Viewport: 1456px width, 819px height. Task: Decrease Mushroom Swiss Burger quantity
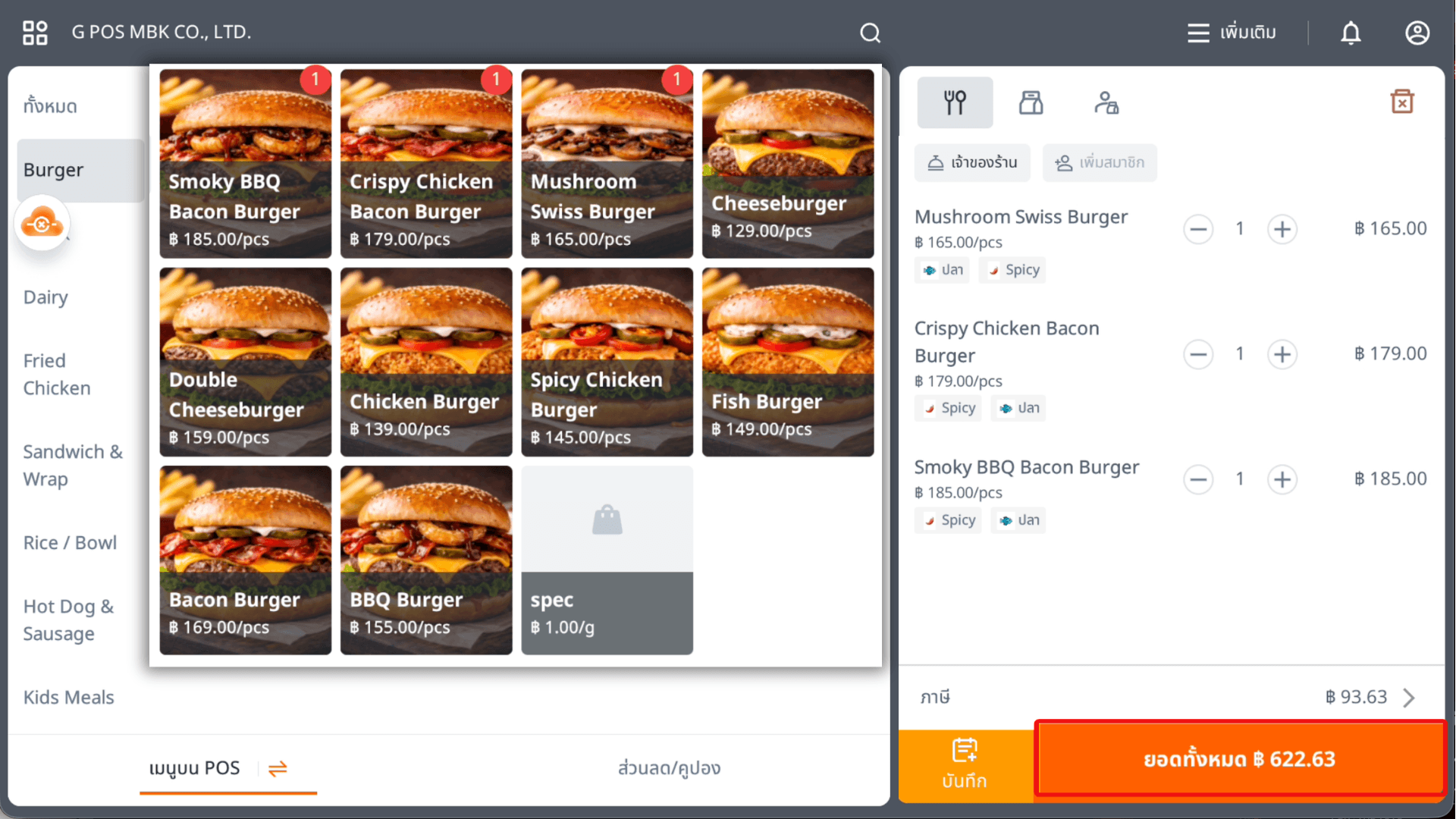[x=1198, y=229]
